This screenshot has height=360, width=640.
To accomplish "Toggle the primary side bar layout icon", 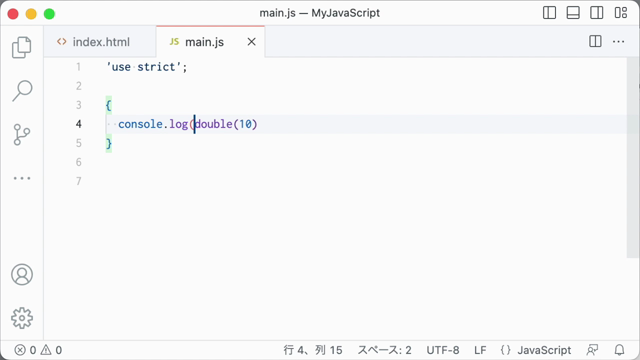I will pos(549,13).
